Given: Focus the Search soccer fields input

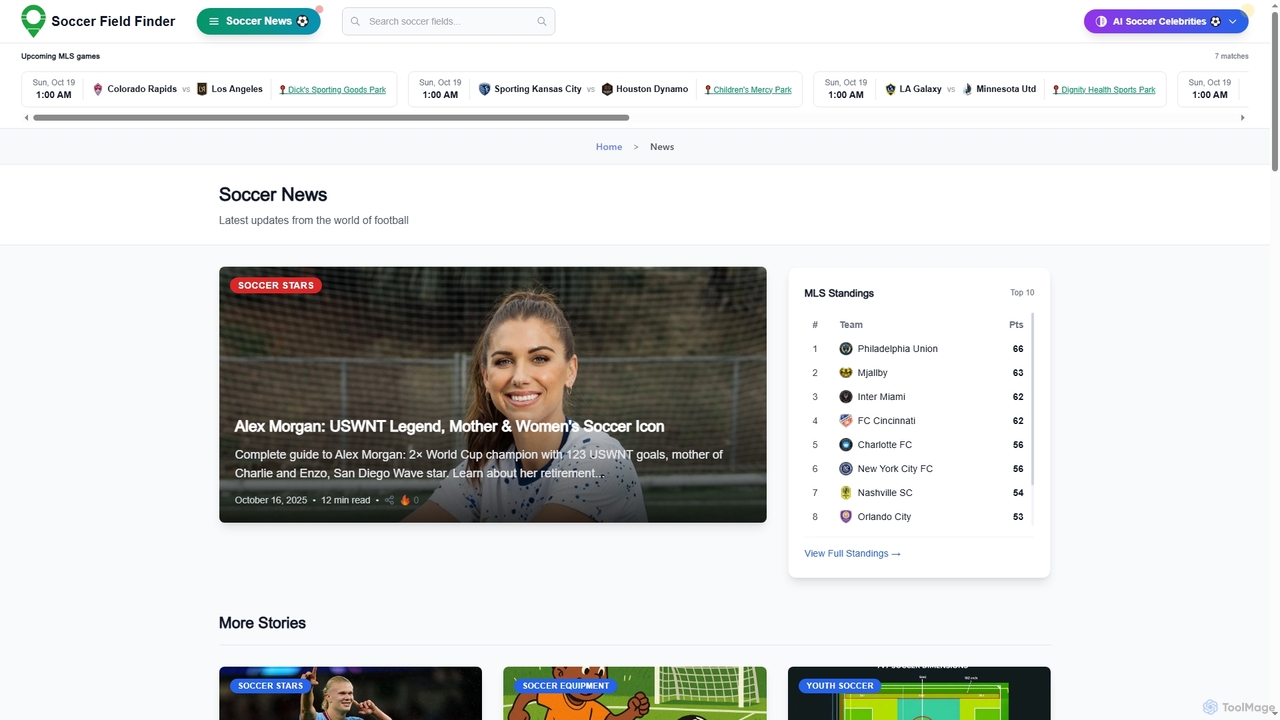Looking at the screenshot, I should 448,21.
